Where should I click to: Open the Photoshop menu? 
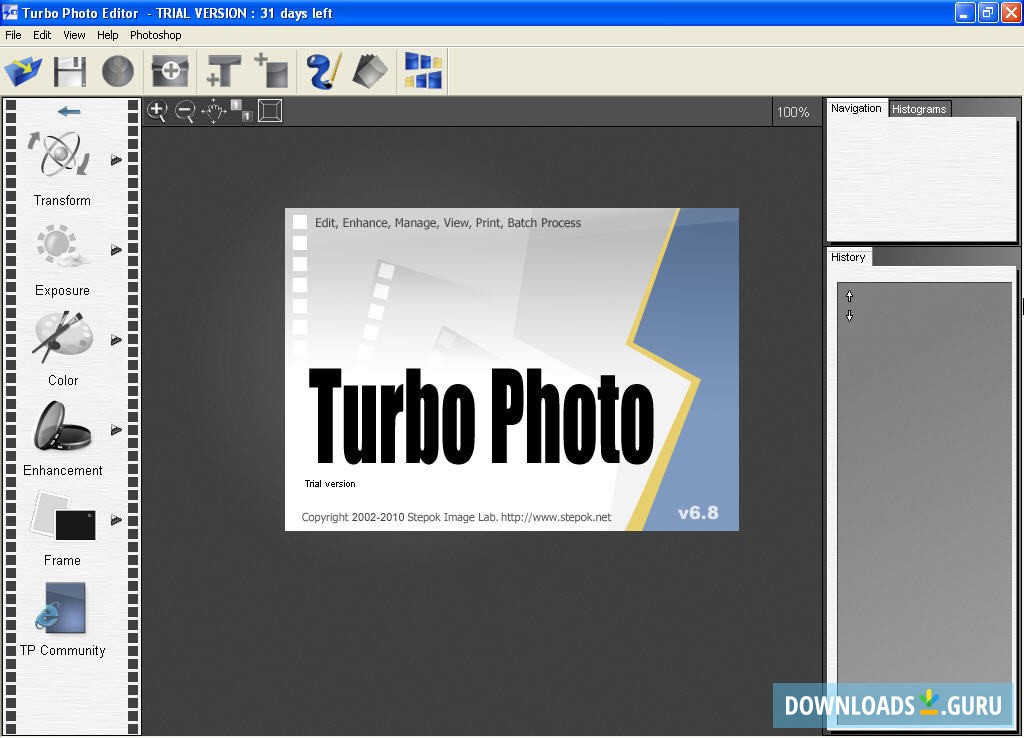(x=155, y=34)
